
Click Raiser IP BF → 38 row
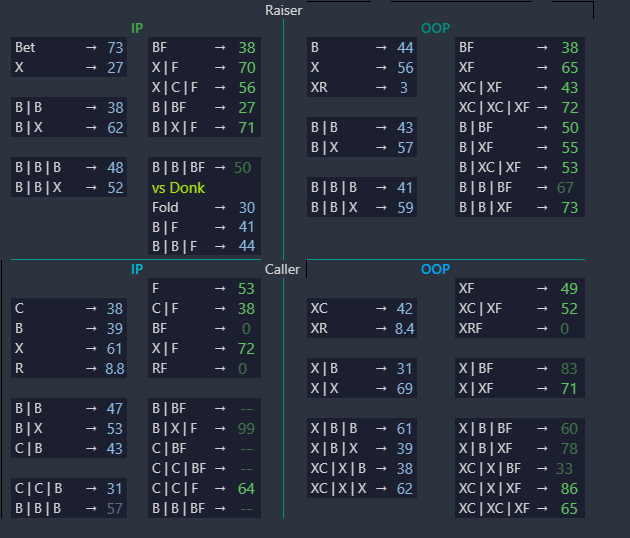coord(205,47)
